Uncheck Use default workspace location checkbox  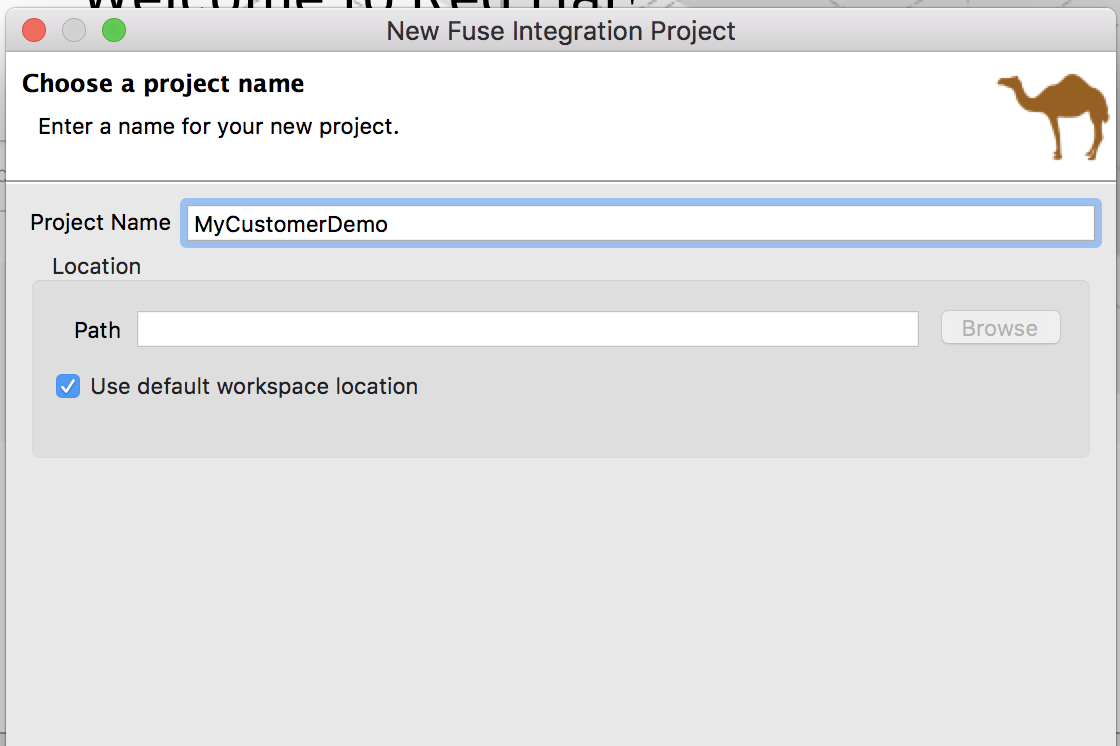point(68,387)
